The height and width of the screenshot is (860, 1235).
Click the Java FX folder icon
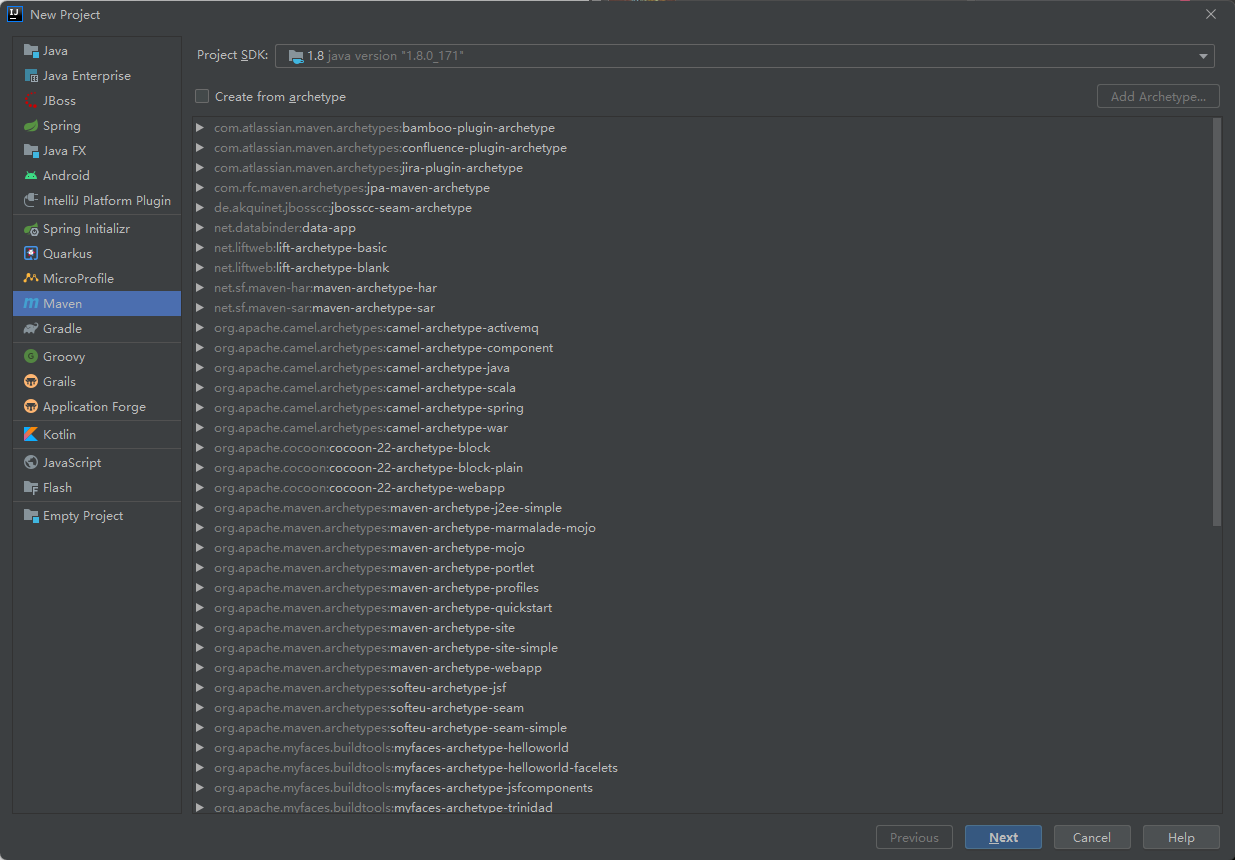click(31, 151)
